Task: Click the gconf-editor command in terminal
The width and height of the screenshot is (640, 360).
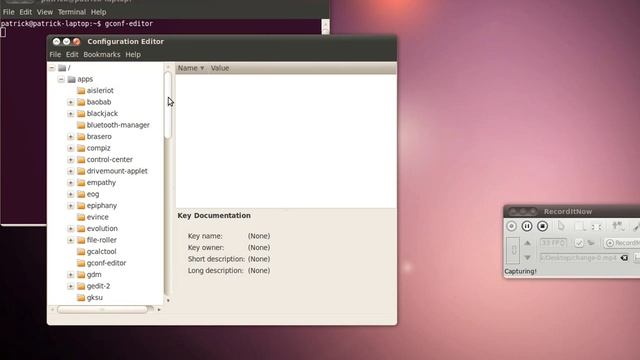Action: pyautogui.click(x=129, y=24)
